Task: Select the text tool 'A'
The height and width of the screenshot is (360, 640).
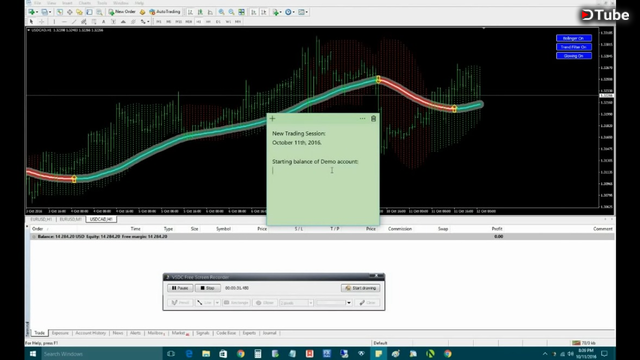Action: [103, 22]
